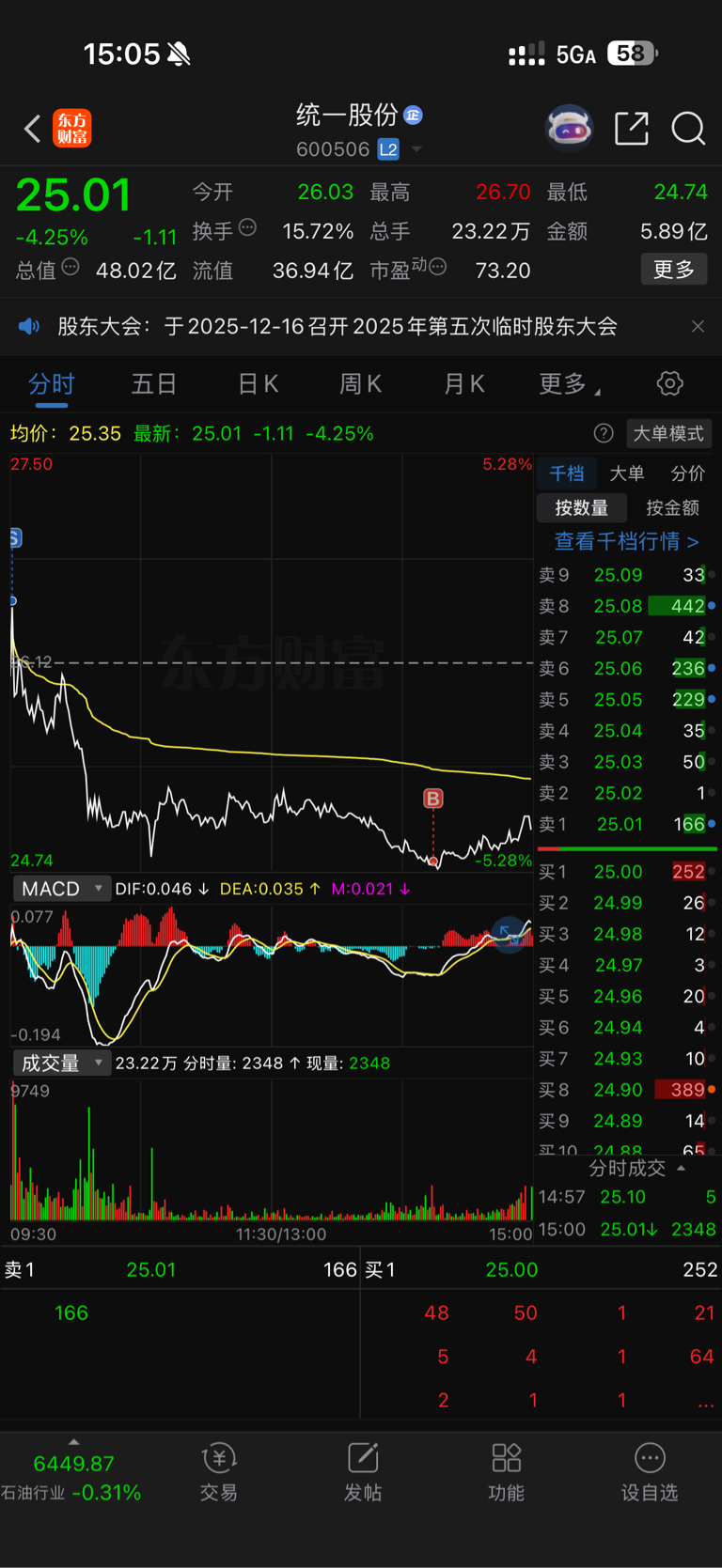Viewport: 722px width, 1568px height.
Task: Switch to the 日K tab
Action: pyautogui.click(x=258, y=383)
